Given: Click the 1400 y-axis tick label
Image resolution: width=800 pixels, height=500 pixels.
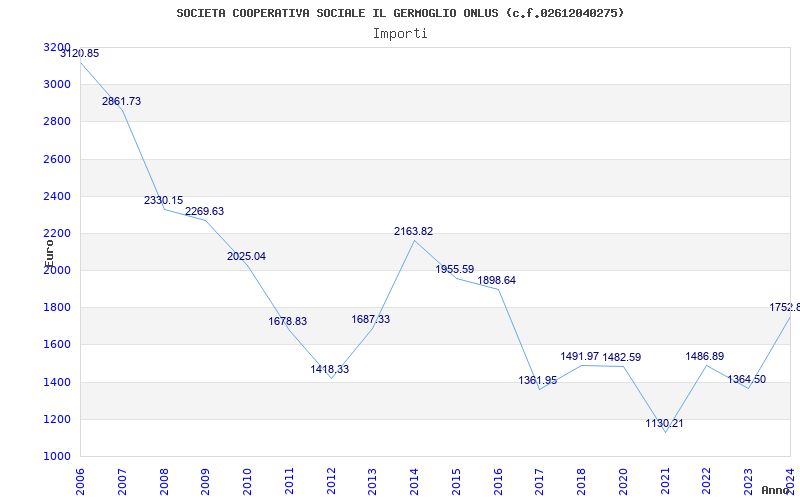Looking at the screenshot, I should click(57, 382).
